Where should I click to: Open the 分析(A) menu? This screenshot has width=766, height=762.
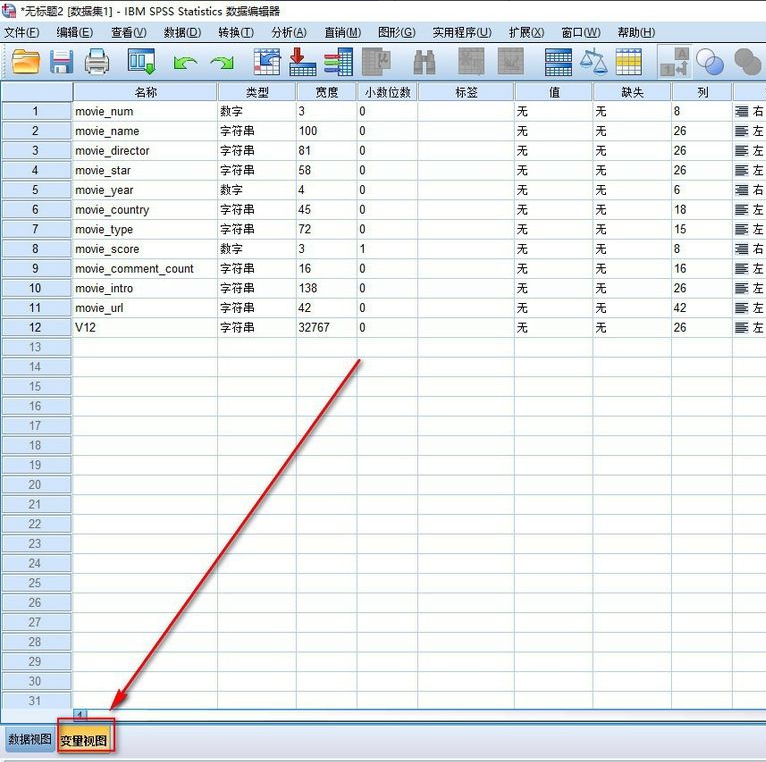coord(289,32)
